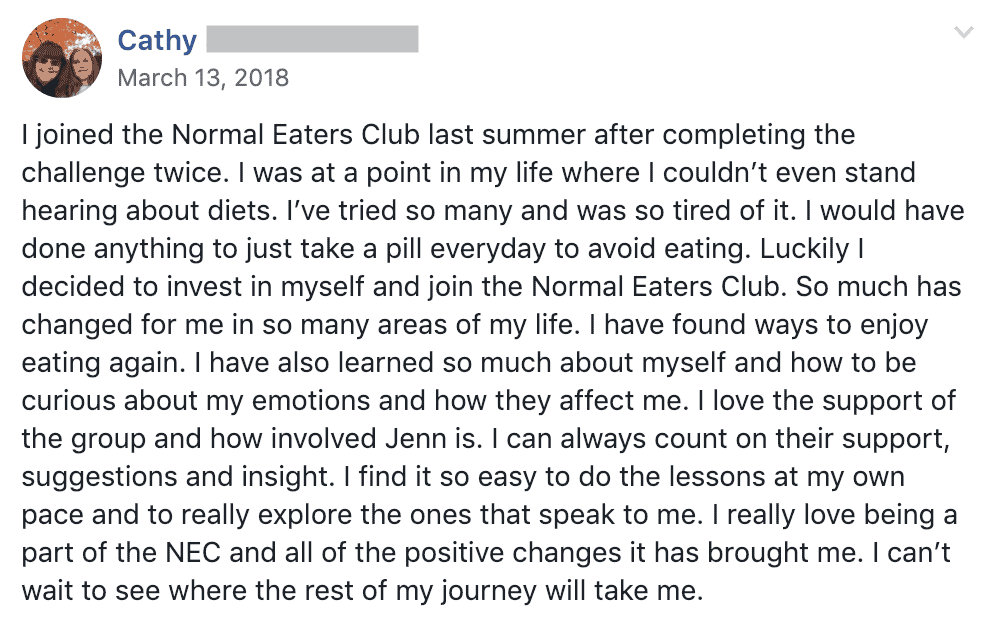Click the word Luckily in the post
The height and width of the screenshot is (630, 994).
pyautogui.click(x=804, y=249)
